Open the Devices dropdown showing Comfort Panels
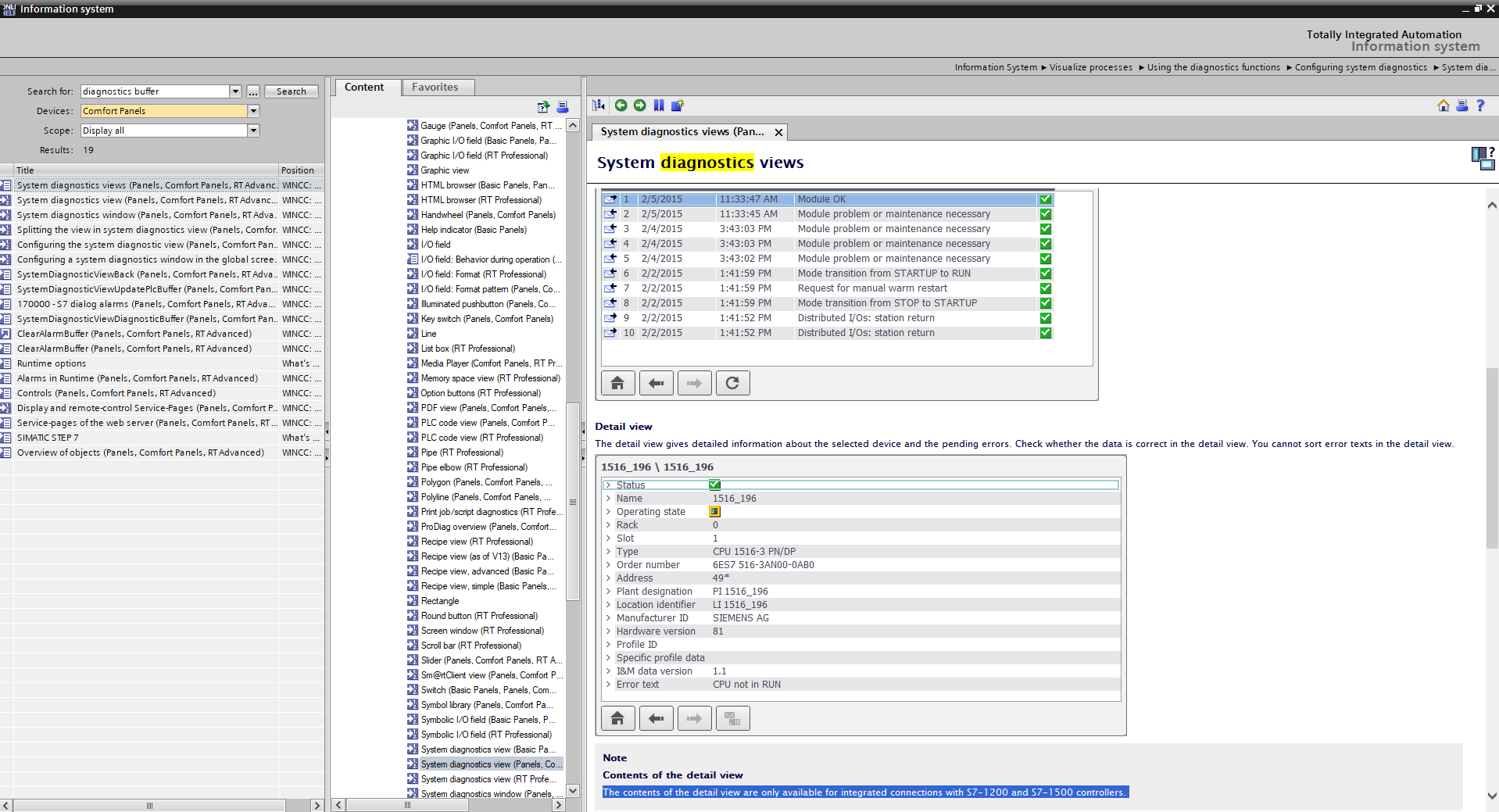The image size is (1499, 812). pyautogui.click(x=253, y=111)
